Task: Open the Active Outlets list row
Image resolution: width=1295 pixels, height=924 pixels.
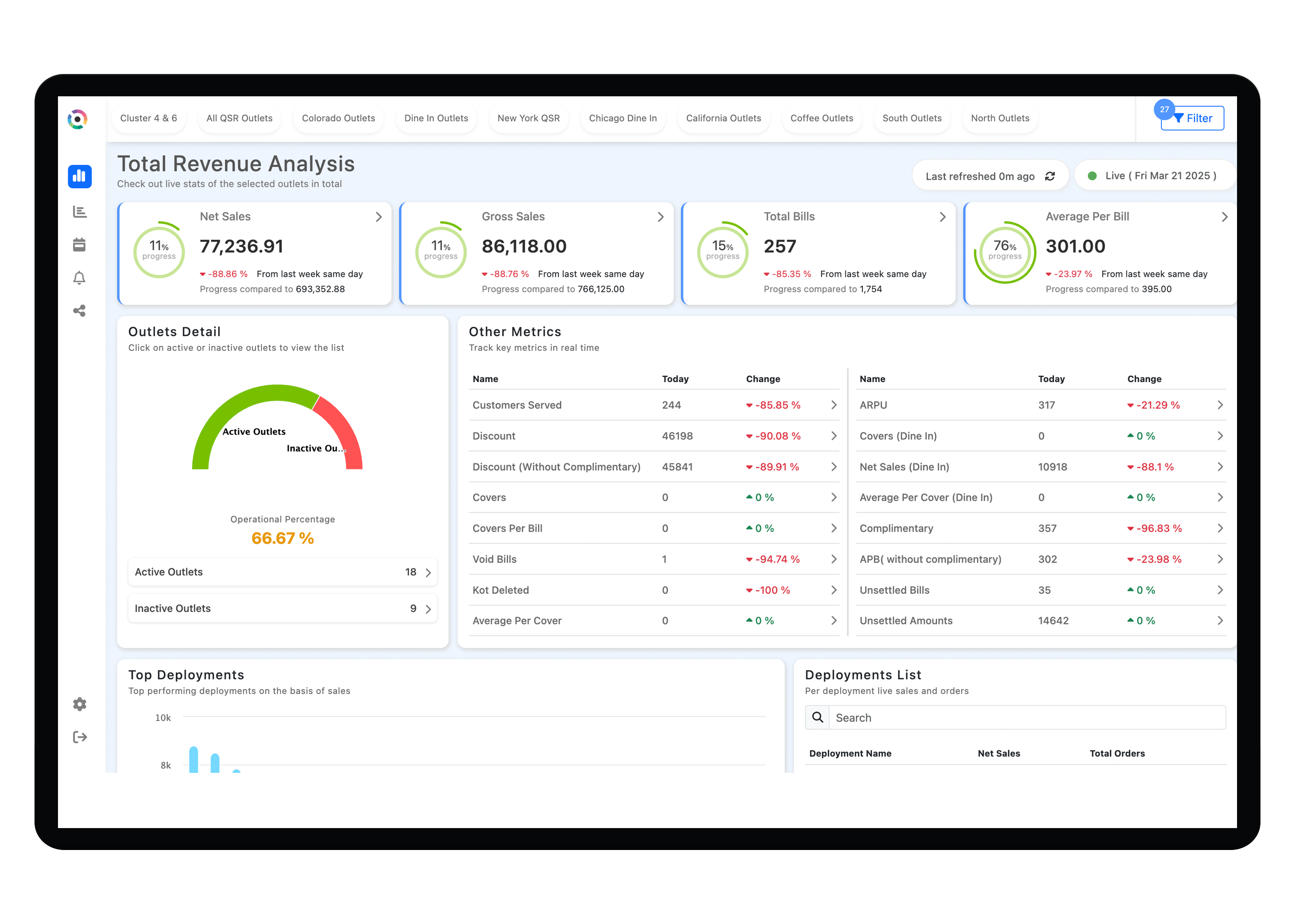Action: 283,572
